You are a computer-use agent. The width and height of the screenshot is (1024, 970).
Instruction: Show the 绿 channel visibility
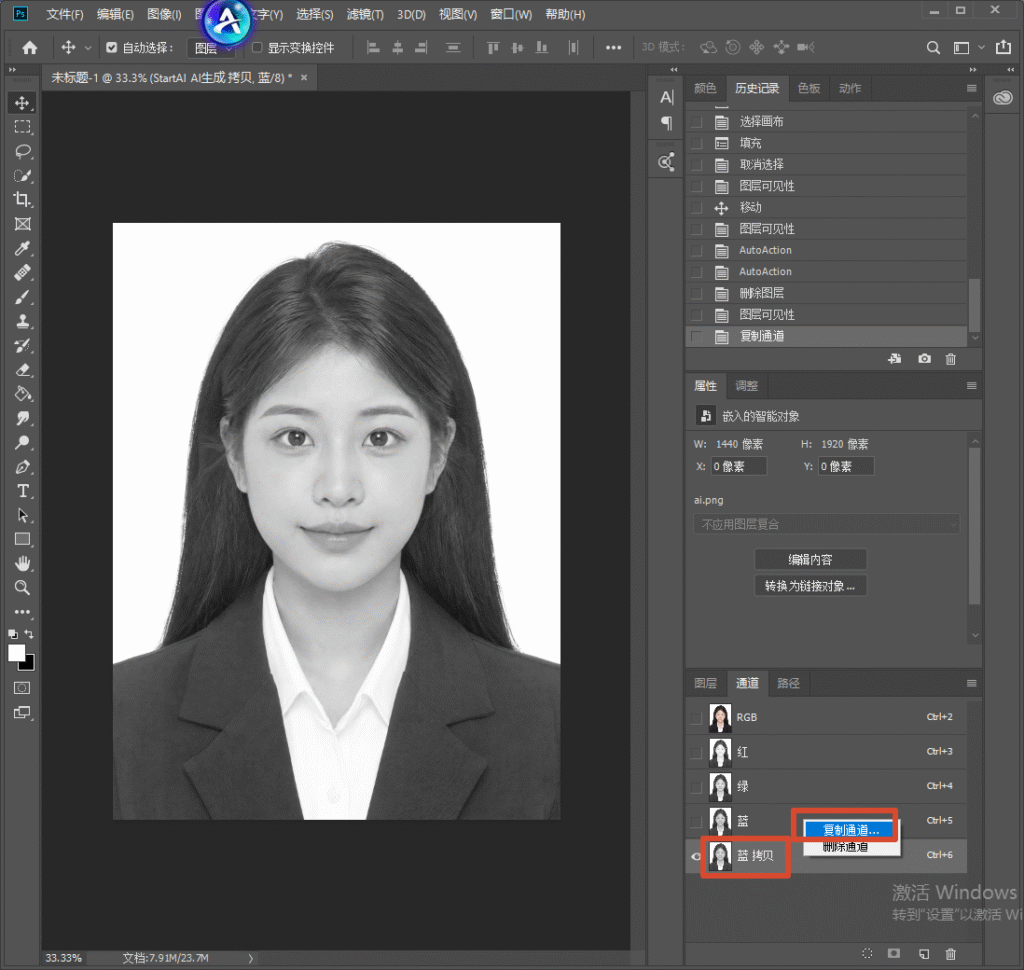[696, 786]
